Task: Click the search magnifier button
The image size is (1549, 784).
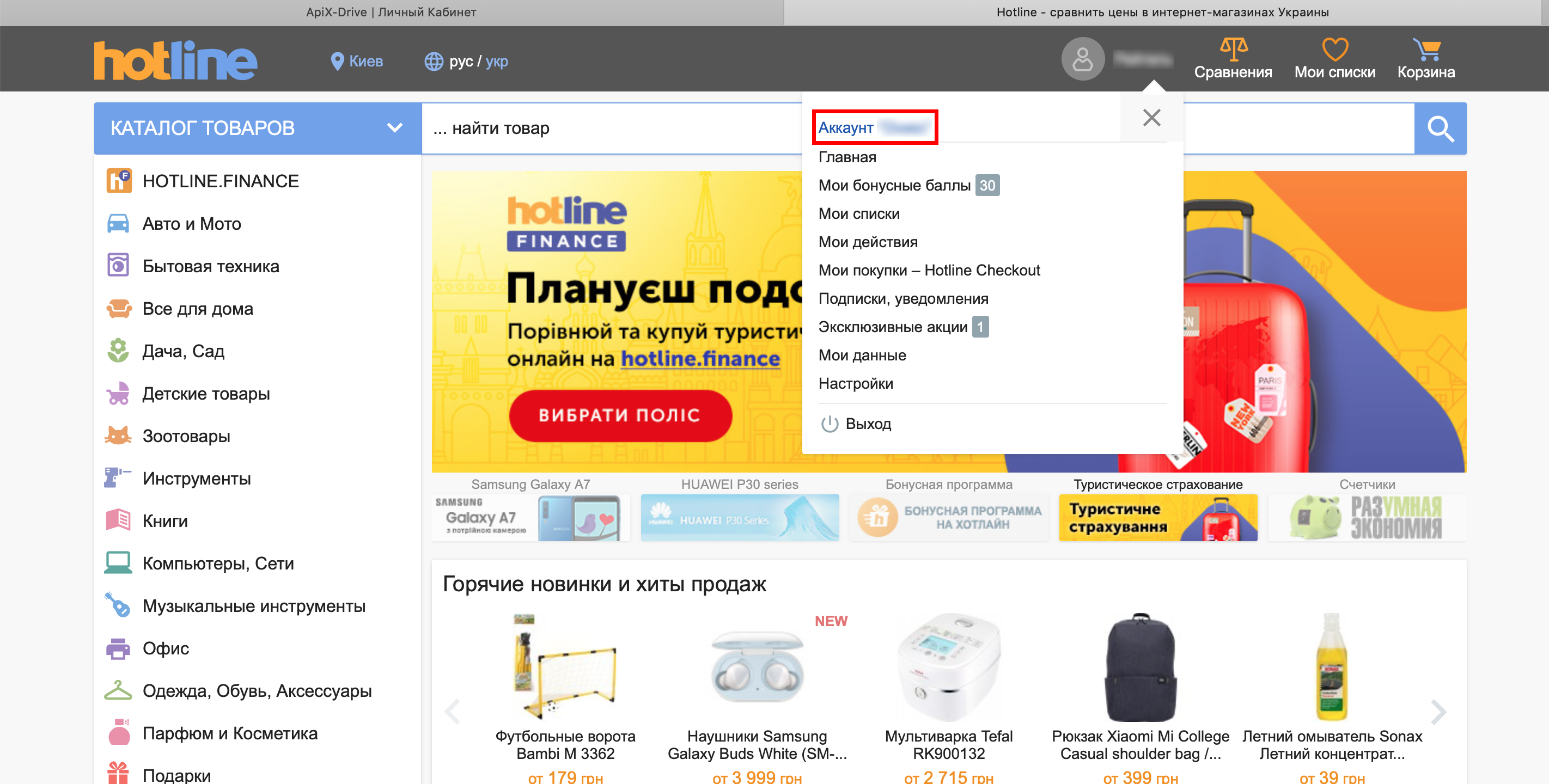Action: [x=1440, y=128]
